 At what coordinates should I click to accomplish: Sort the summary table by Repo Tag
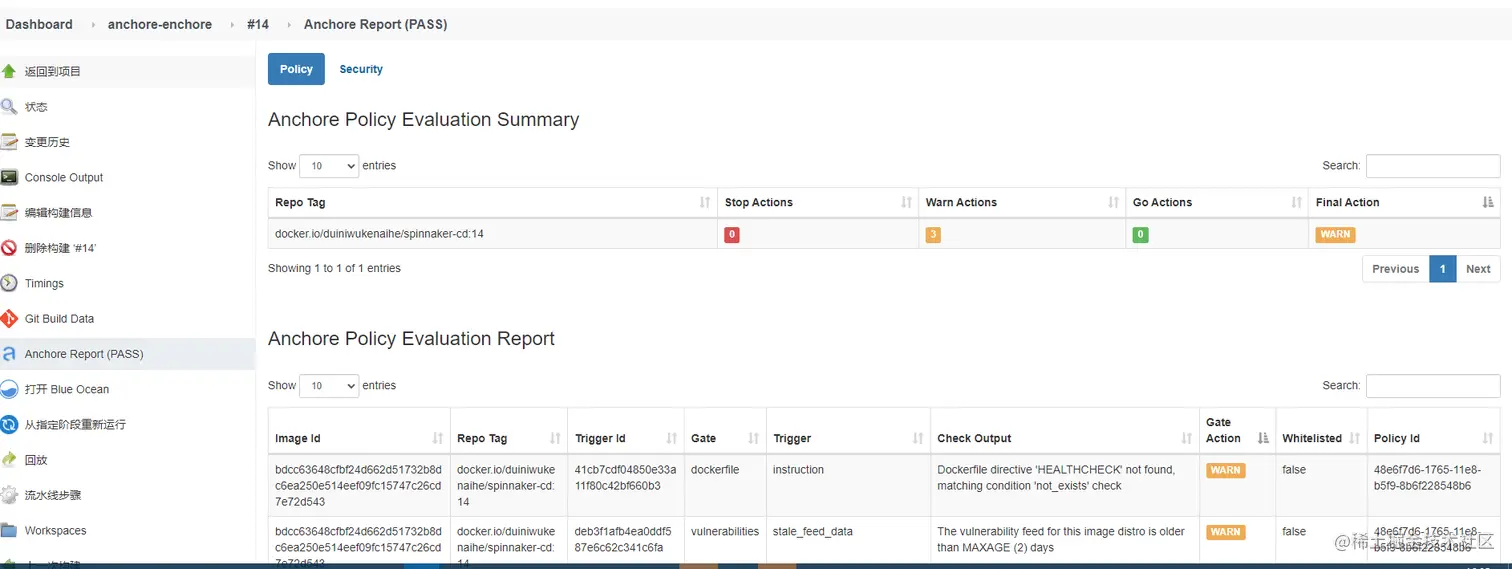492,202
